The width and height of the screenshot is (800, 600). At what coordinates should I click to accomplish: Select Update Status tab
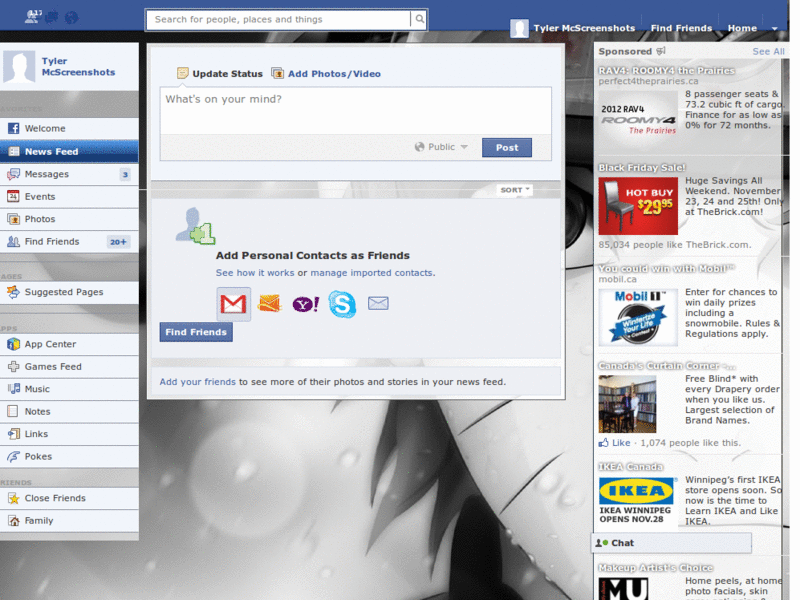(220, 73)
